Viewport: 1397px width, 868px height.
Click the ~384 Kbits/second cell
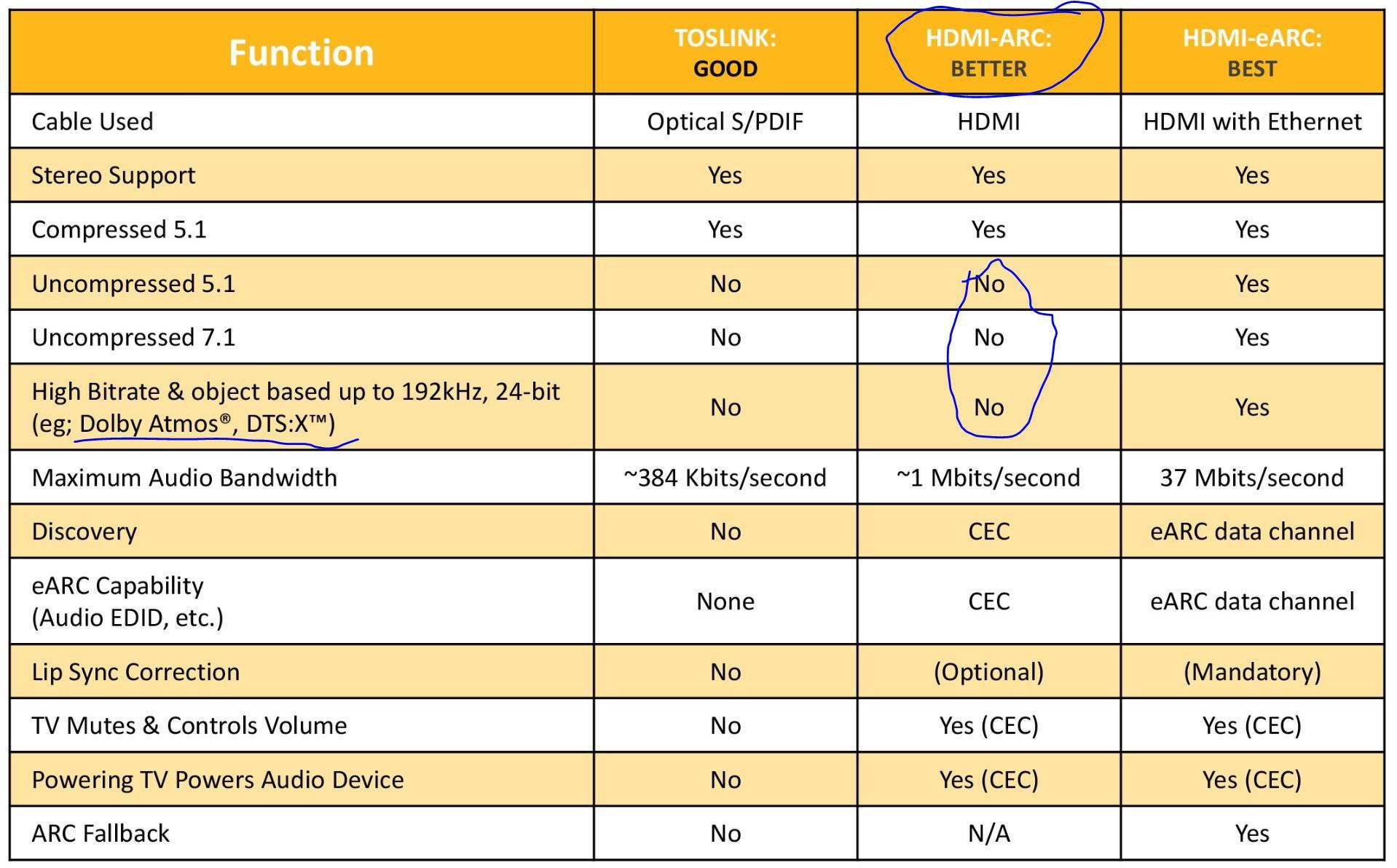coord(725,478)
